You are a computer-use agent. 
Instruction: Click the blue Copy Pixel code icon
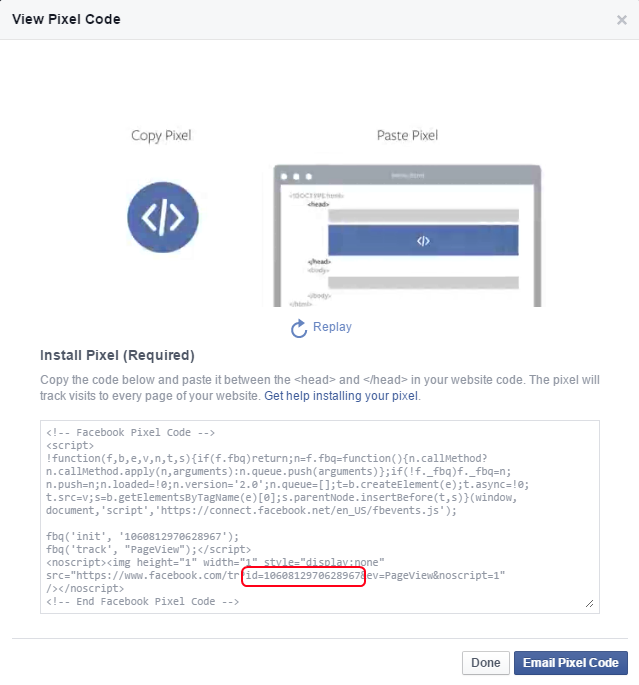pos(163,217)
